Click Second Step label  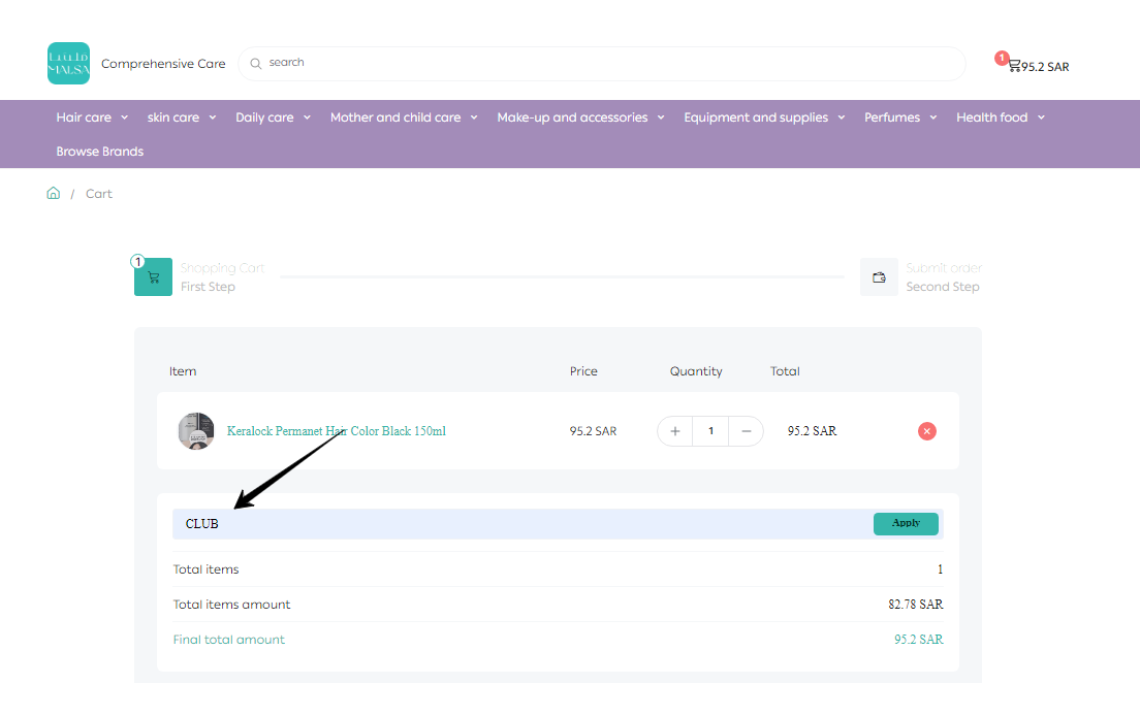(942, 287)
